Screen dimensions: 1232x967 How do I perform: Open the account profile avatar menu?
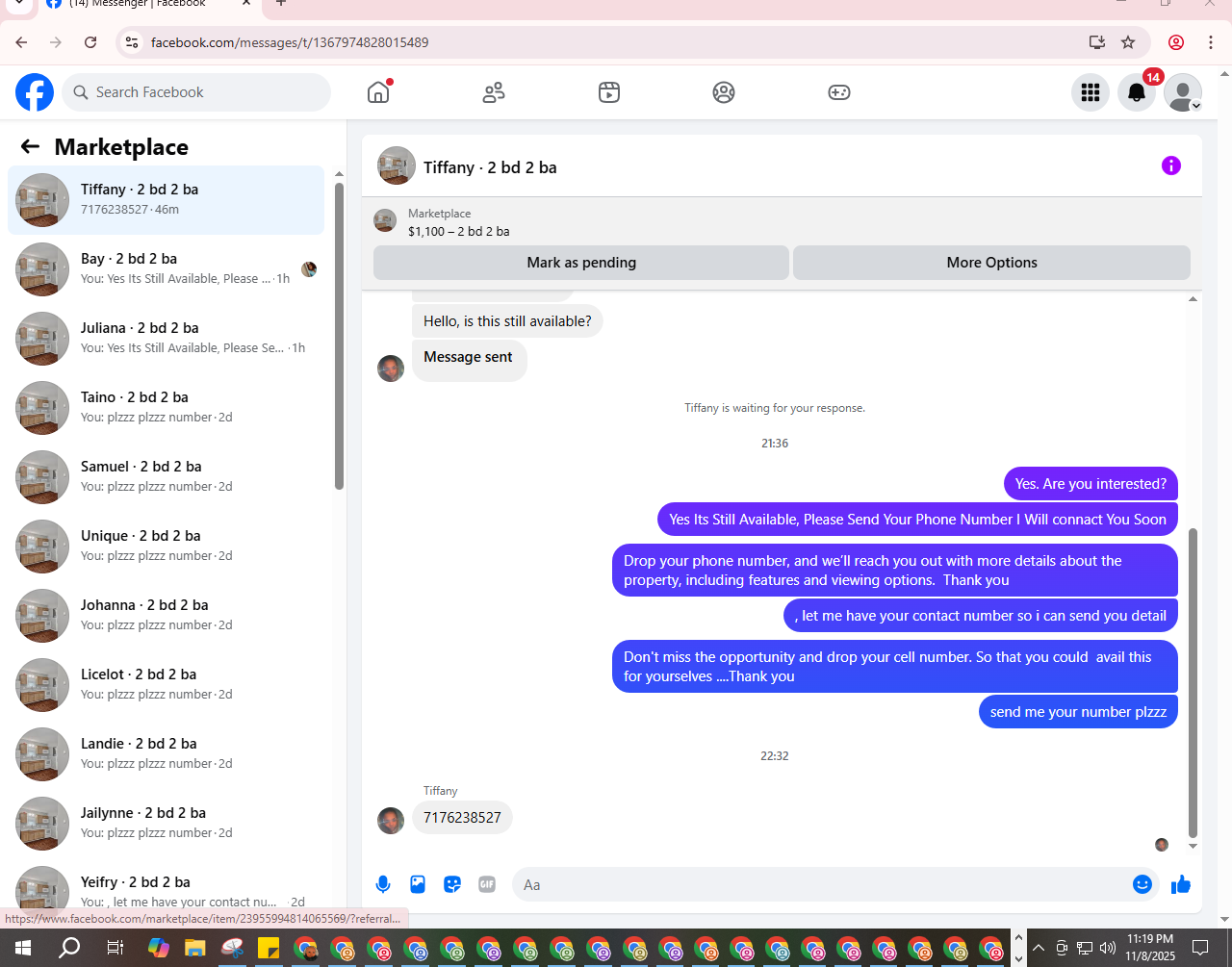1183,92
